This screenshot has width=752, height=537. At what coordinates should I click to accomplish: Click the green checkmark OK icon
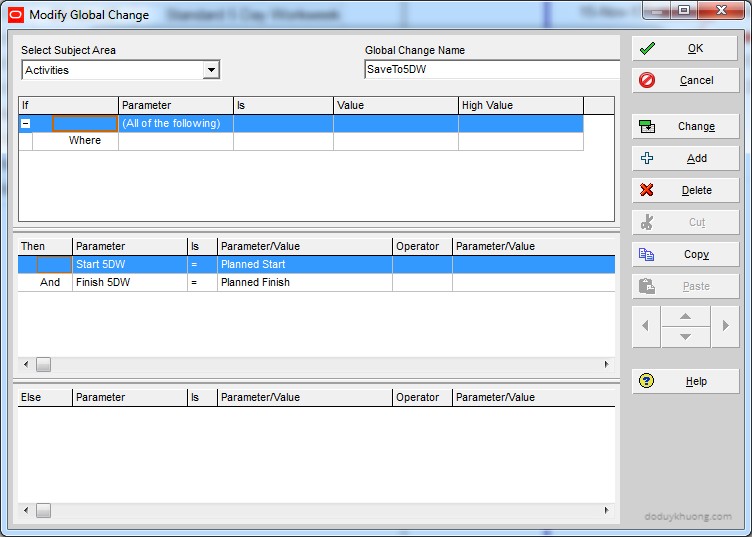647,48
